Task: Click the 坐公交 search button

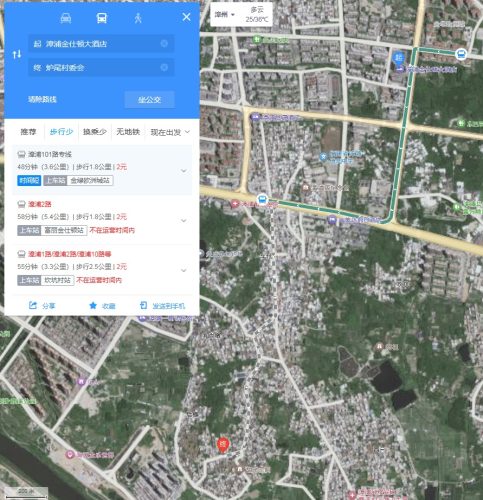Action: [149, 100]
